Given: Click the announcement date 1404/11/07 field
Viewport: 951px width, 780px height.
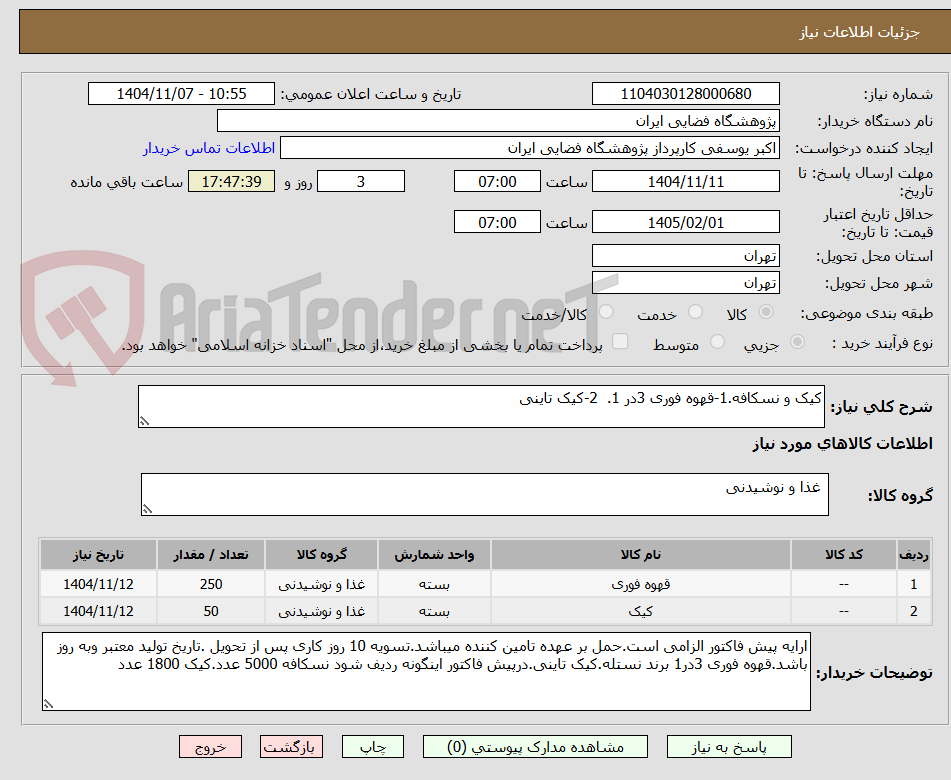Looking at the screenshot, I should [181, 94].
